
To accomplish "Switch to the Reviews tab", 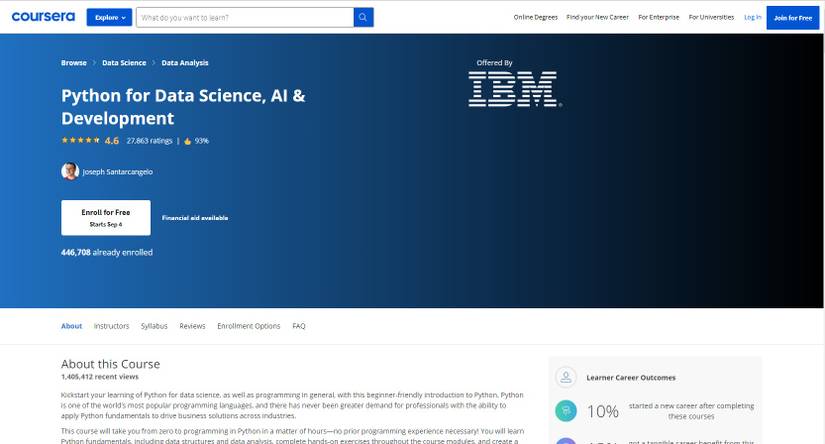I will (192, 326).
